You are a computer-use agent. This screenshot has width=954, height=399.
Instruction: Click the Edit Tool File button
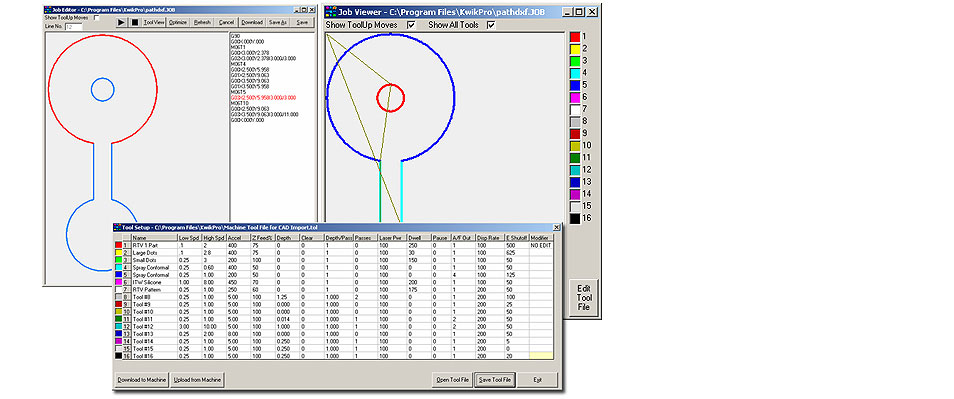pyautogui.click(x=585, y=298)
